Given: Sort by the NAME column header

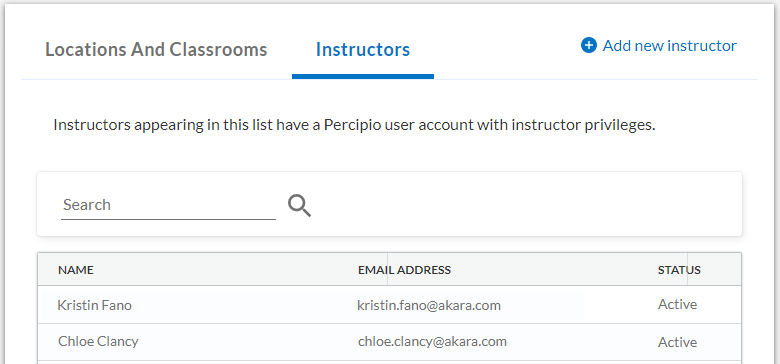Looking at the screenshot, I should coord(76,270).
